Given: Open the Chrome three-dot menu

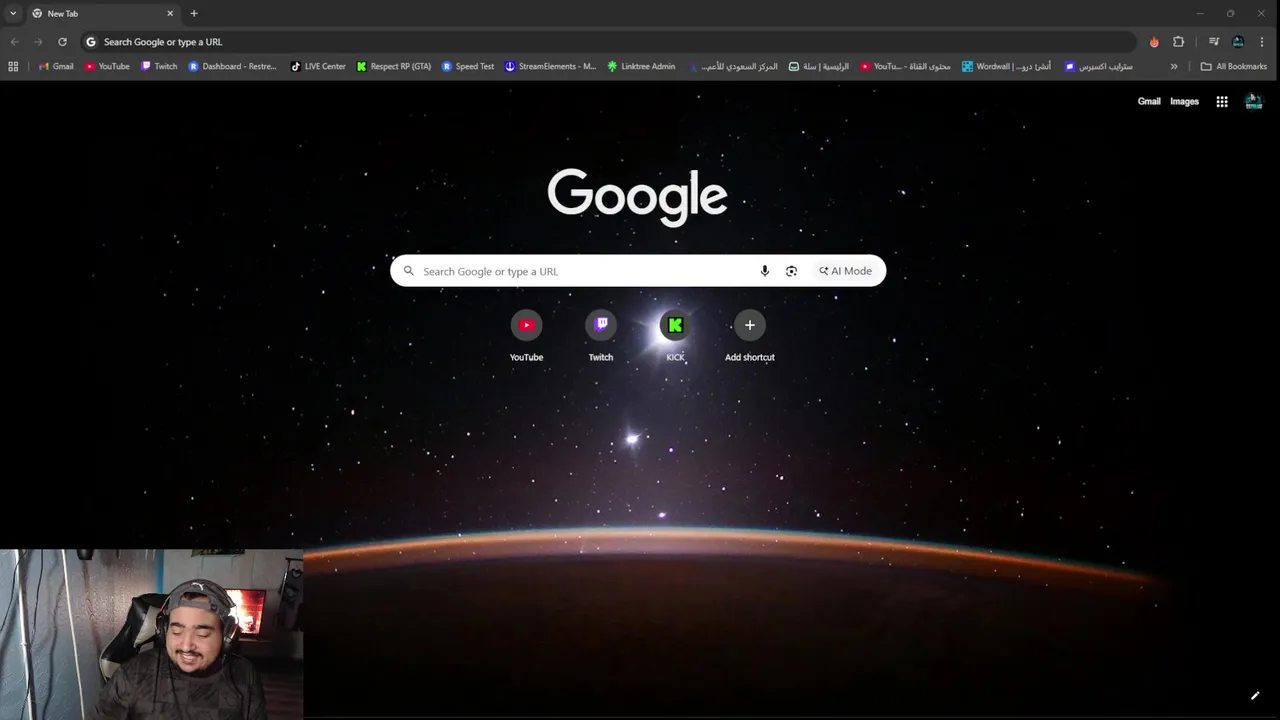Looking at the screenshot, I should point(1262,42).
